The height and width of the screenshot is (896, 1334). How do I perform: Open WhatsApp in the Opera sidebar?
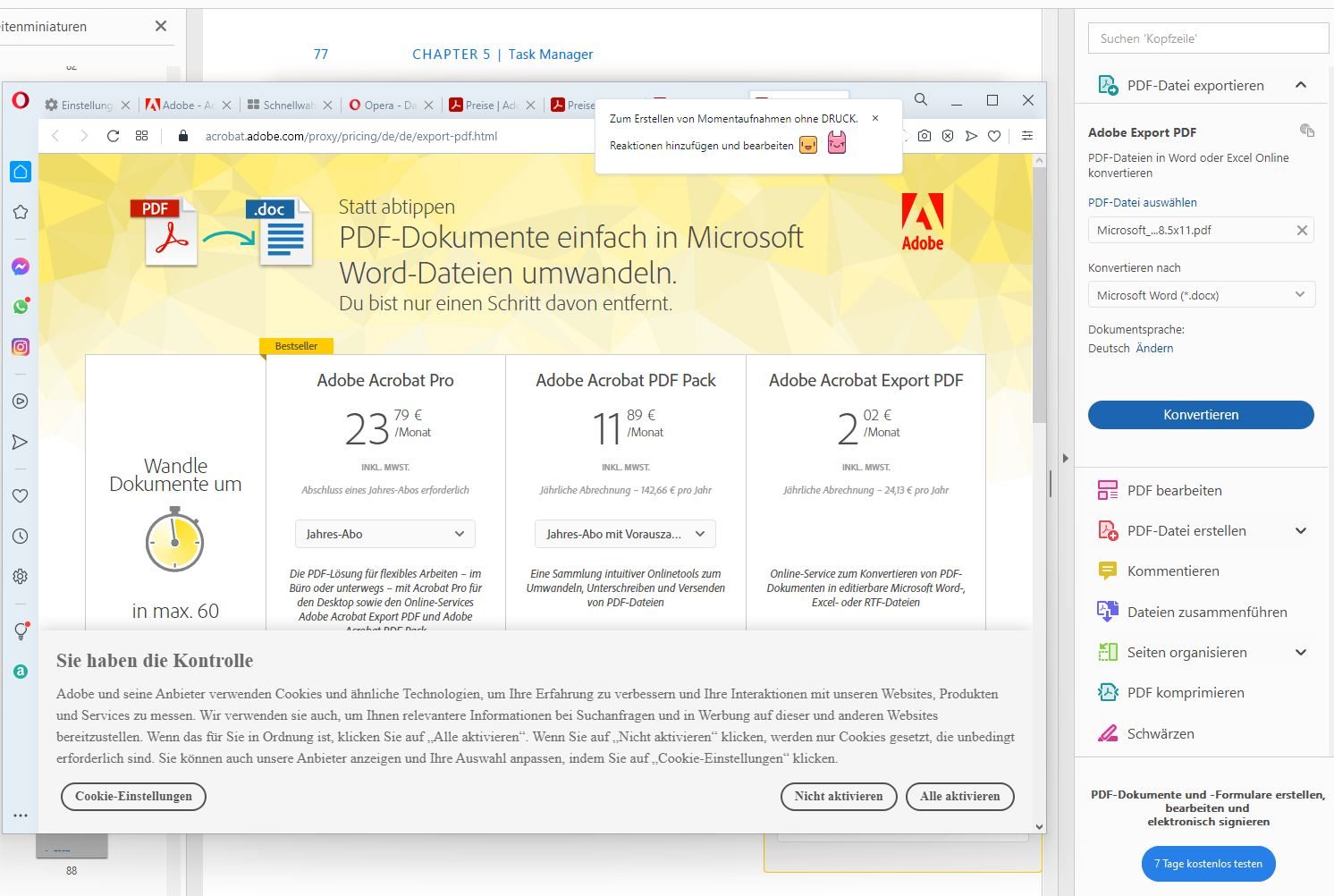tap(21, 307)
